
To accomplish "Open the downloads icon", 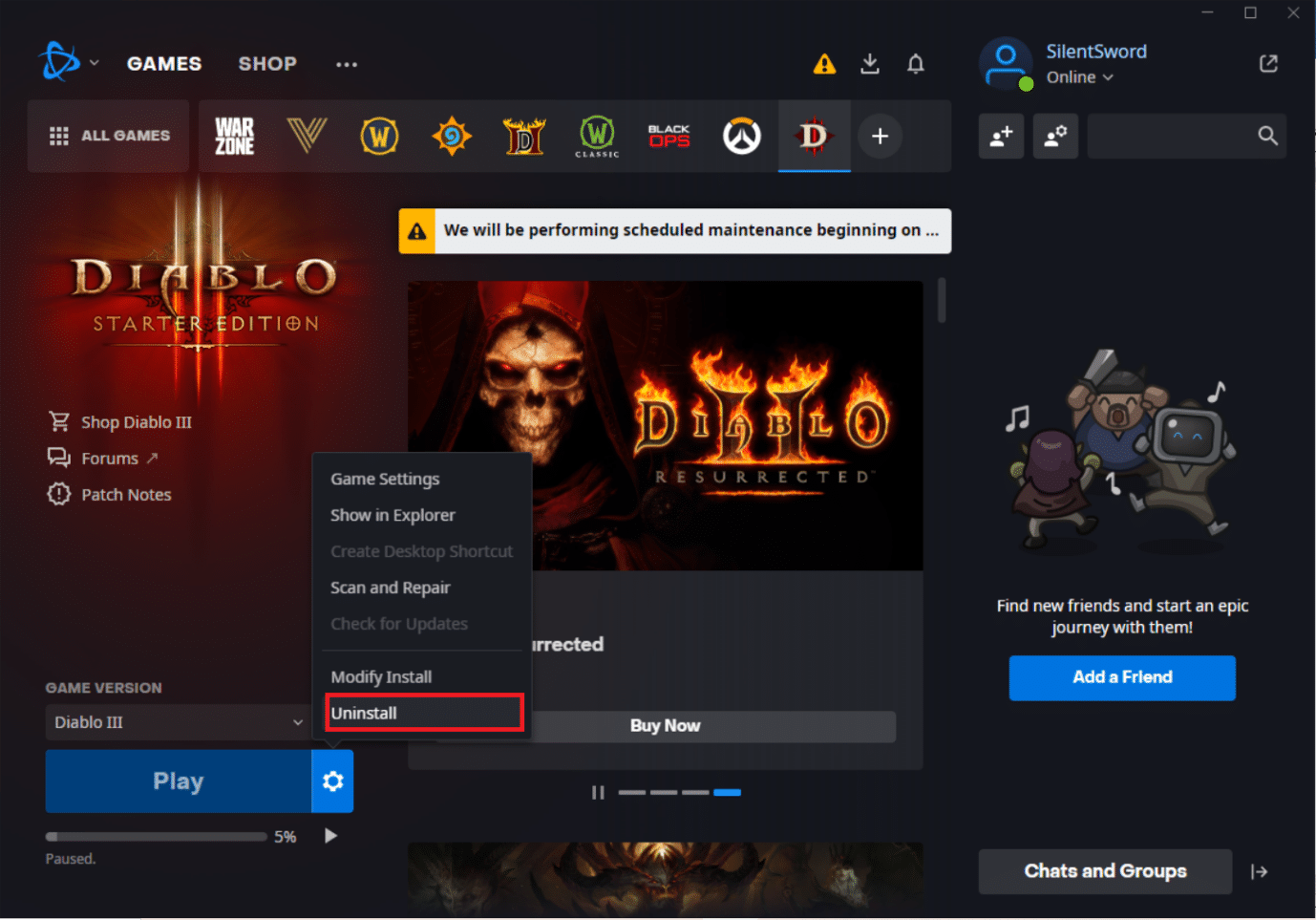I will (870, 64).
